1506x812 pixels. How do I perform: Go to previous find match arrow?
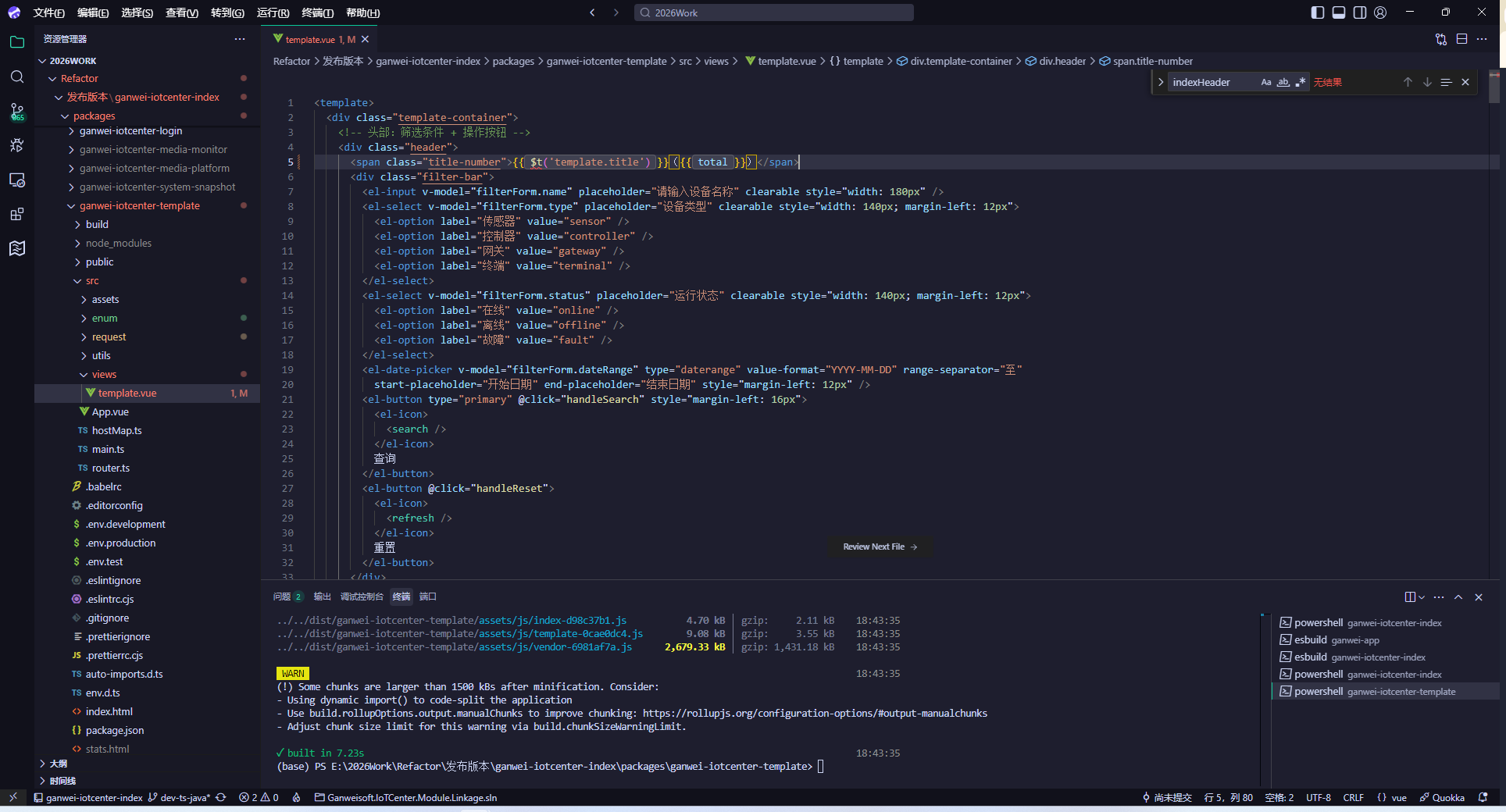[x=1408, y=82]
